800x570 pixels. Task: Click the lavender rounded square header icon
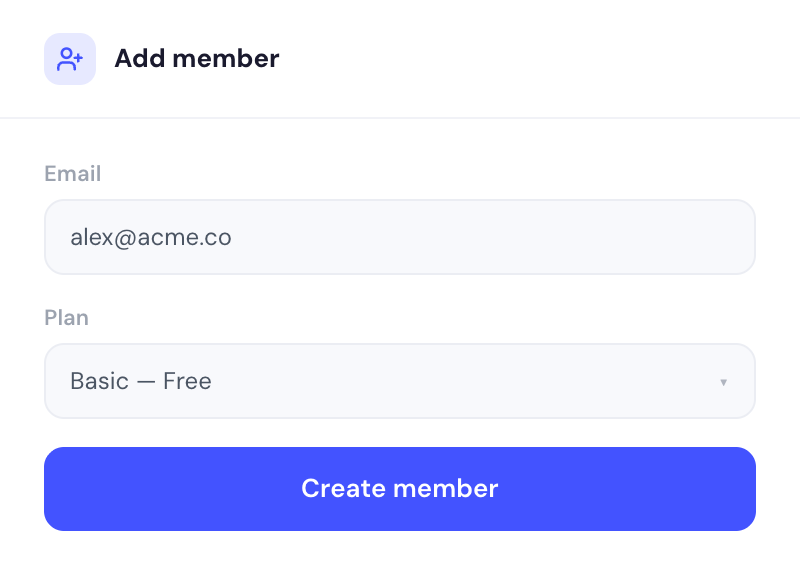coord(70,59)
